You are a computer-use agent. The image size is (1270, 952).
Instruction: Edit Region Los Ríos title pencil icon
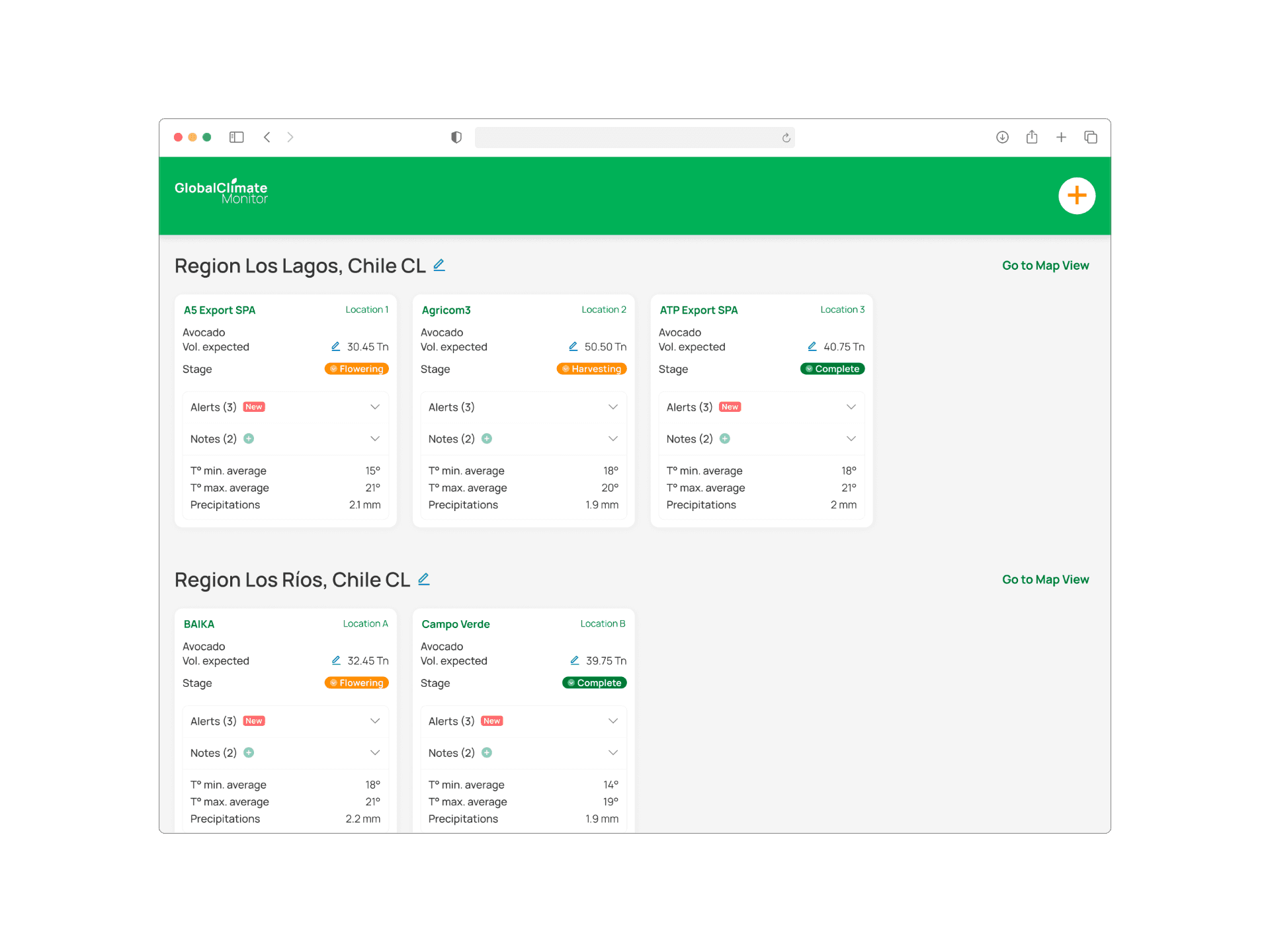click(x=424, y=579)
